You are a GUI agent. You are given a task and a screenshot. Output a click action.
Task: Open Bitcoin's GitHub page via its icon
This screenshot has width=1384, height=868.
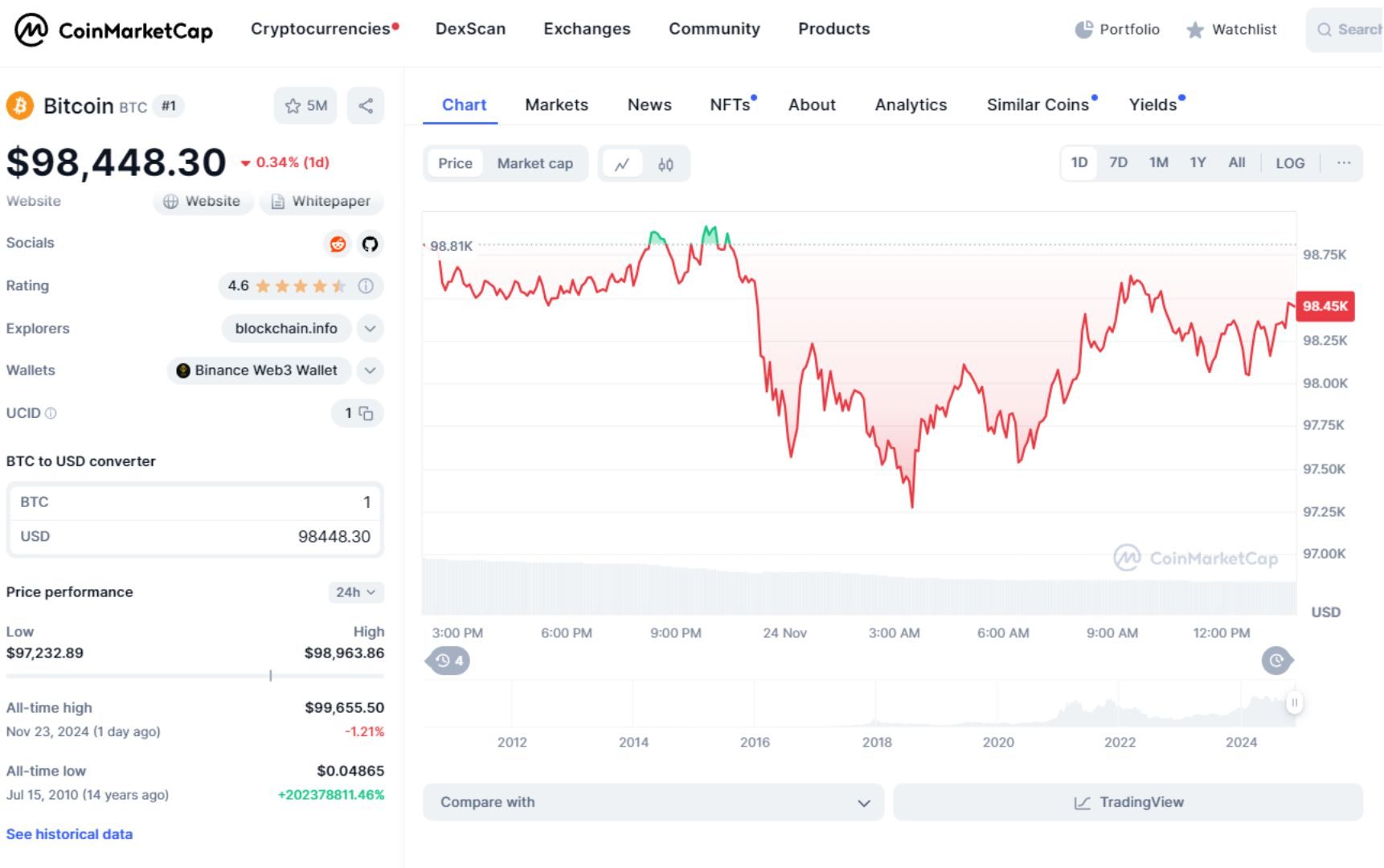(371, 244)
